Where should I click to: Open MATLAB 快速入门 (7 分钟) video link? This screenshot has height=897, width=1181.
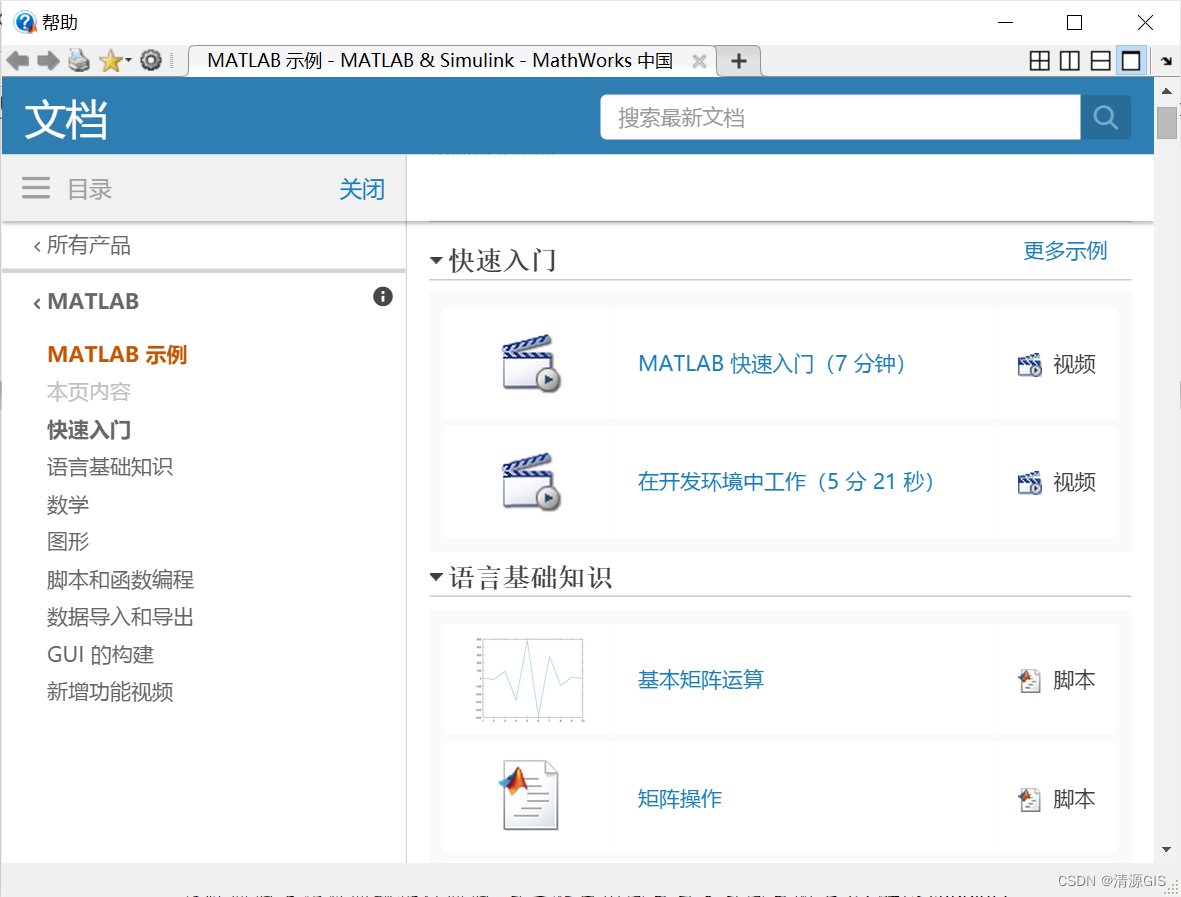coord(771,364)
